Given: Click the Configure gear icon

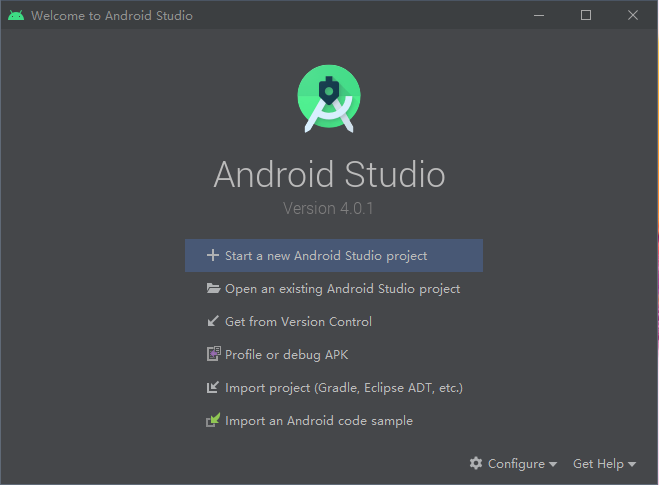Looking at the screenshot, I should point(476,463).
